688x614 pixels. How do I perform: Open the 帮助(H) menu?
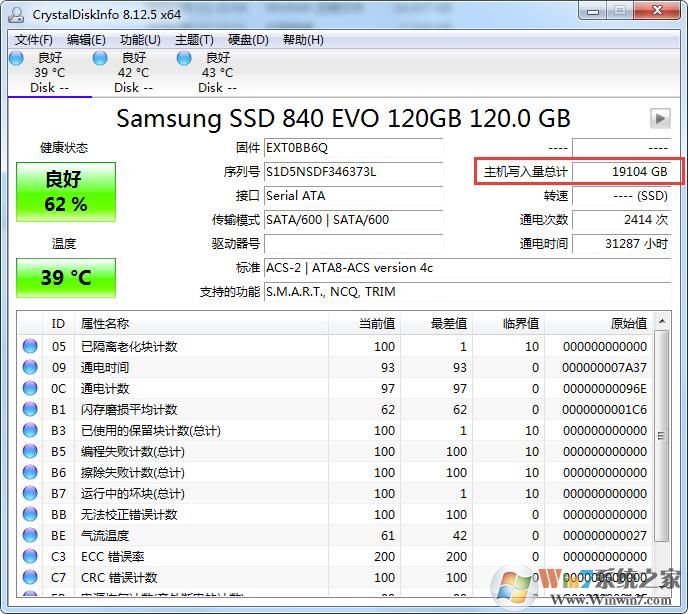(303, 40)
